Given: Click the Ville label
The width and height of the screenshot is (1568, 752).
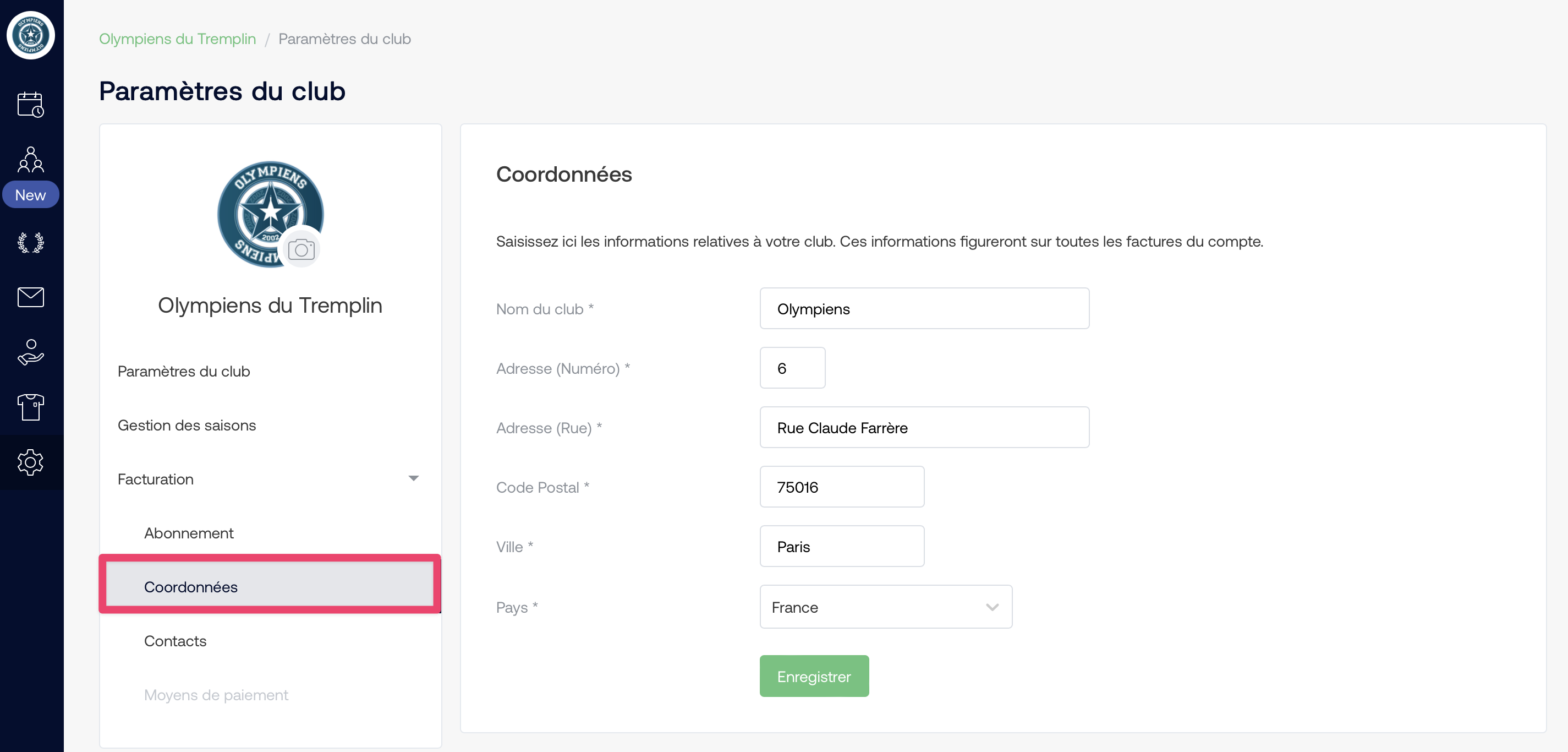Looking at the screenshot, I should coord(514,547).
